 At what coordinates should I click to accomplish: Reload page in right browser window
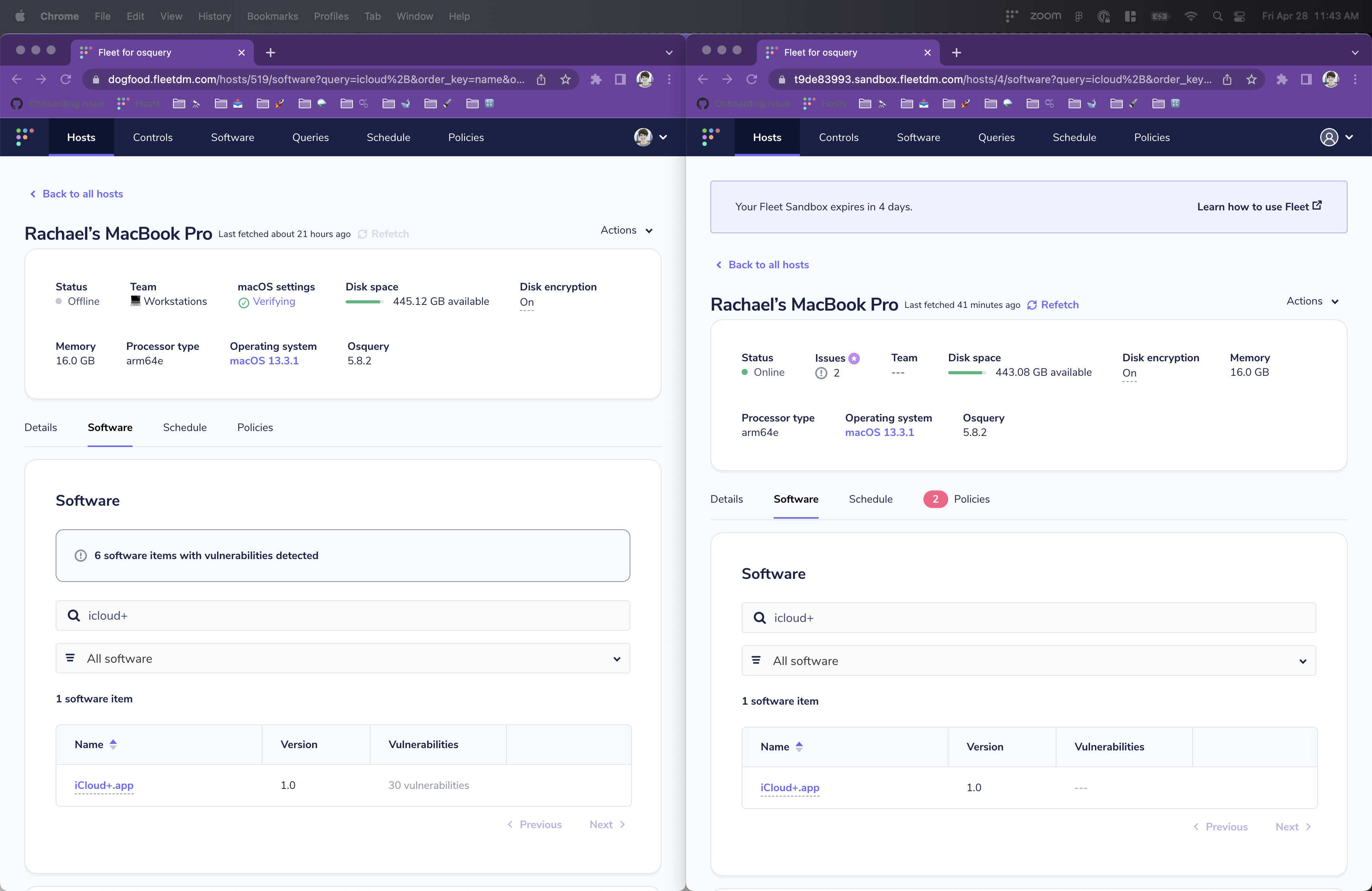point(752,80)
